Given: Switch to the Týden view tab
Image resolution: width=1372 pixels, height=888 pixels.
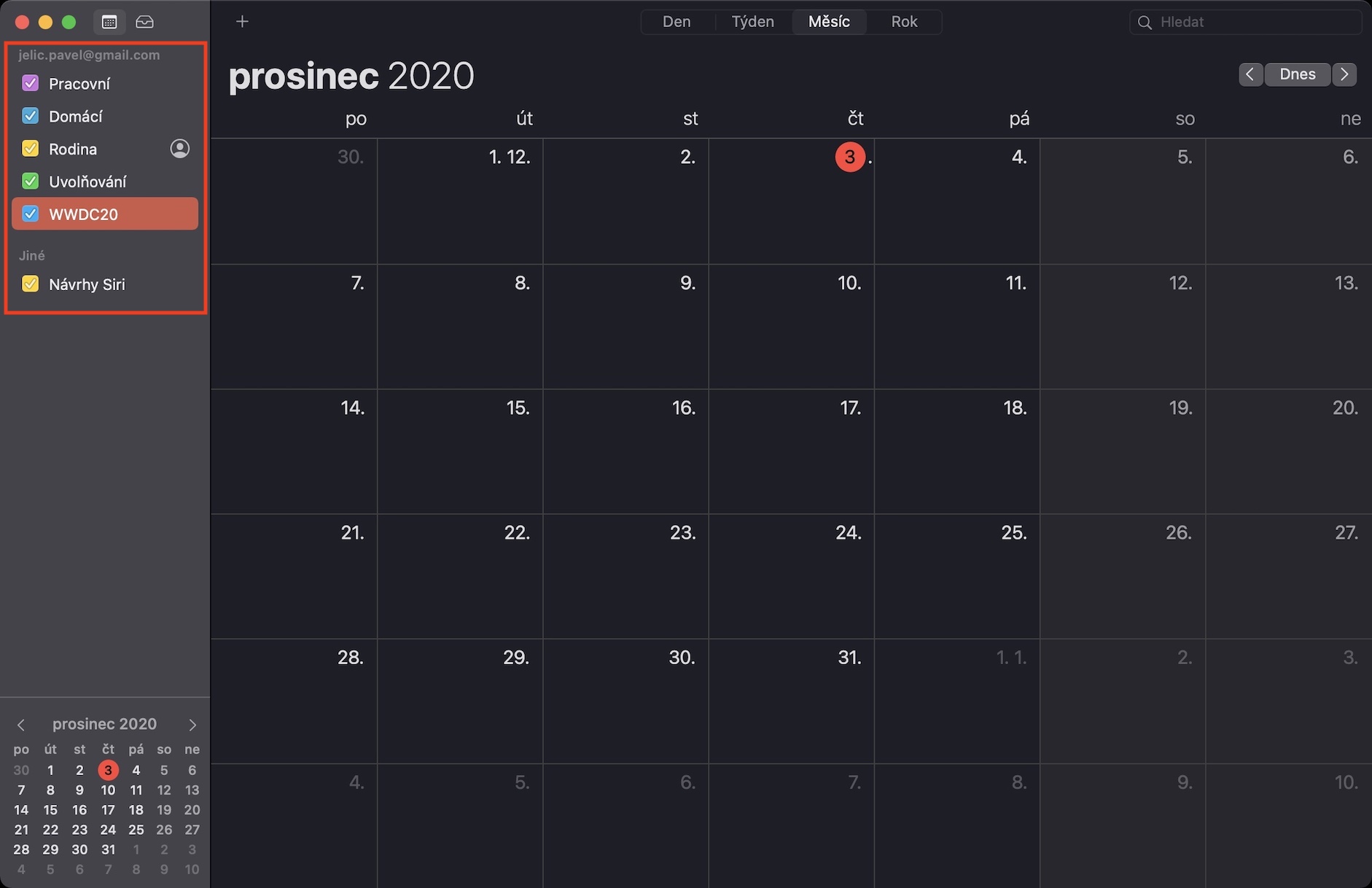Looking at the screenshot, I should tap(752, 22).
